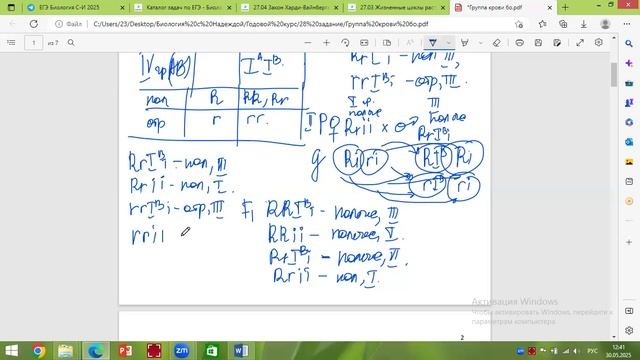Reload the current page
The image size is (640, 360).
pos(33,24)
